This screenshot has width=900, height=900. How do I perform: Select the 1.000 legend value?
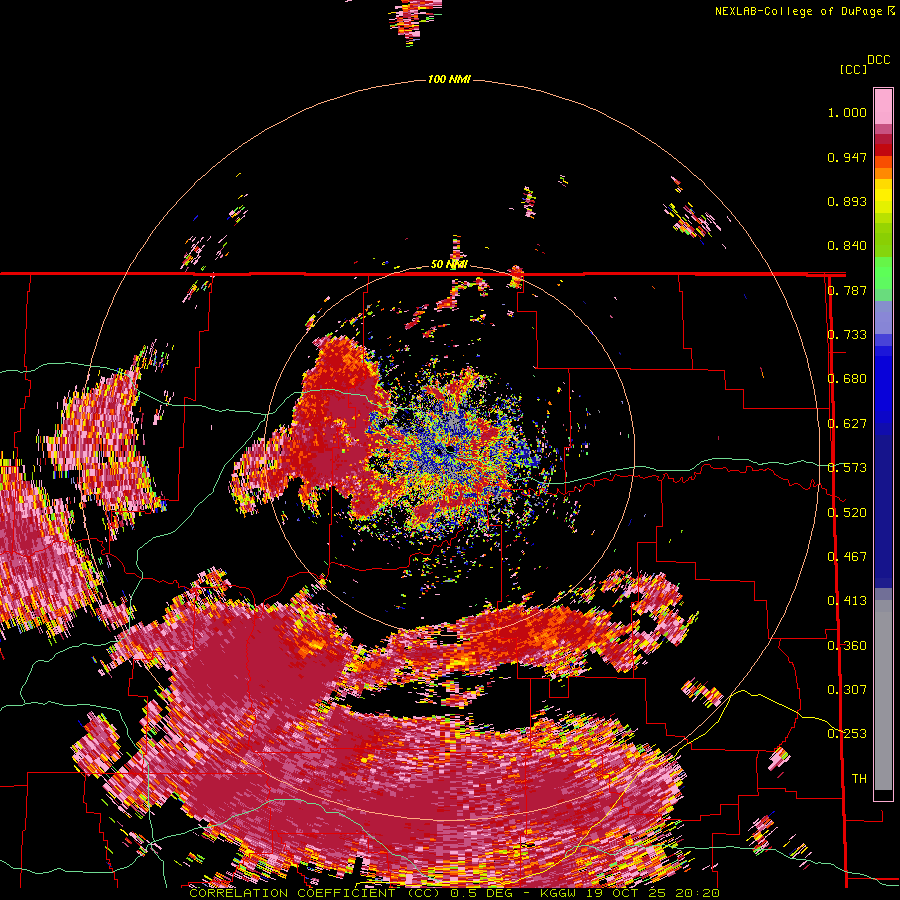point(847,112)
